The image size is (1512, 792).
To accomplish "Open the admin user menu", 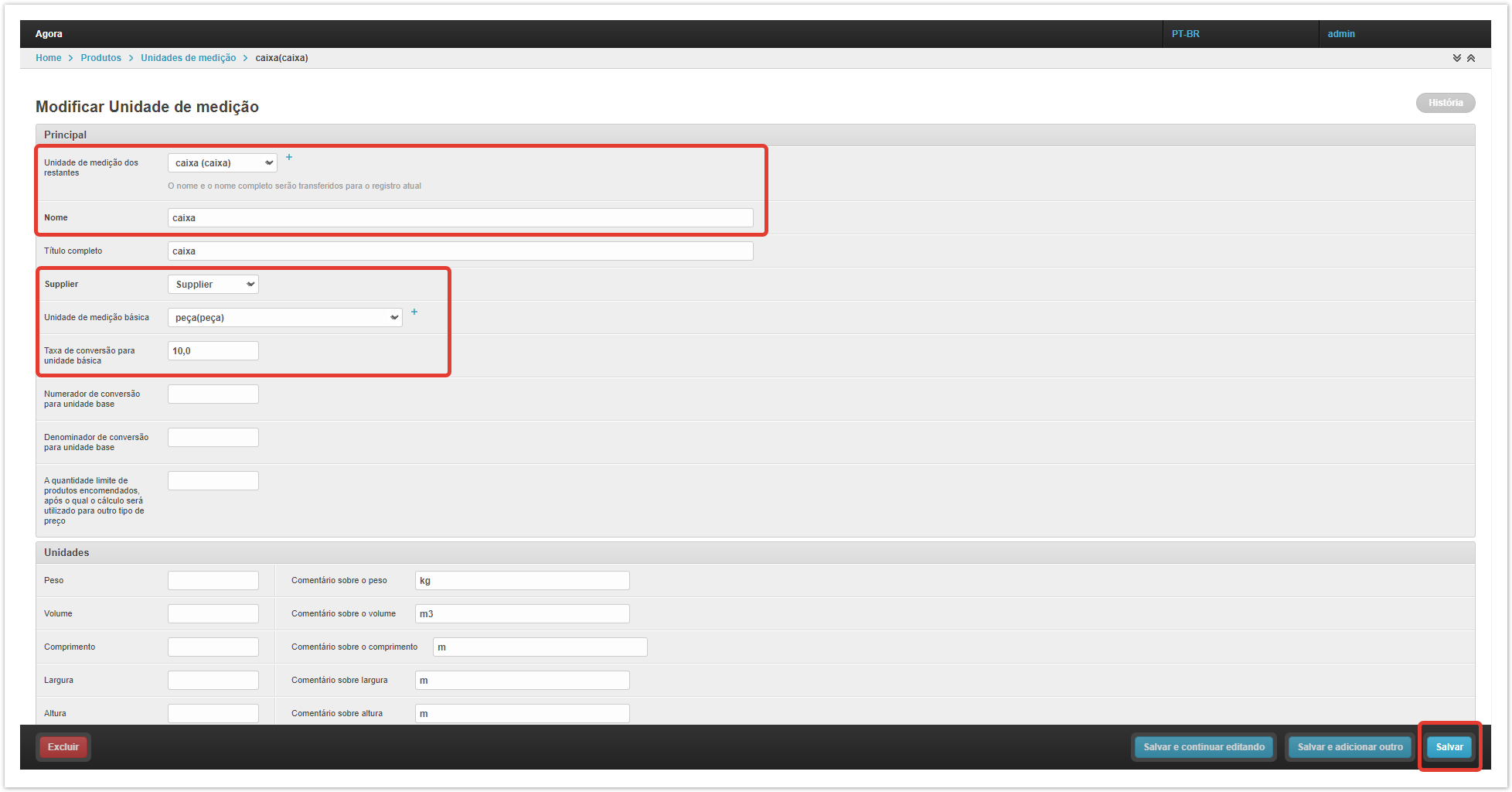I will pyautogui.click(x=1341, y=34).
